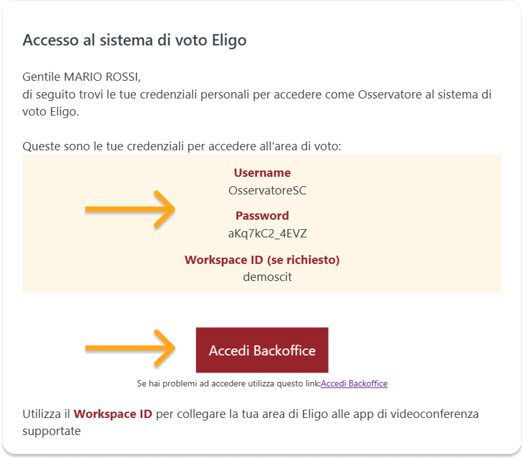524x459 pixels.
Task: Click the orange arrow pointing to credentials
Action: [x=130, y=210]
